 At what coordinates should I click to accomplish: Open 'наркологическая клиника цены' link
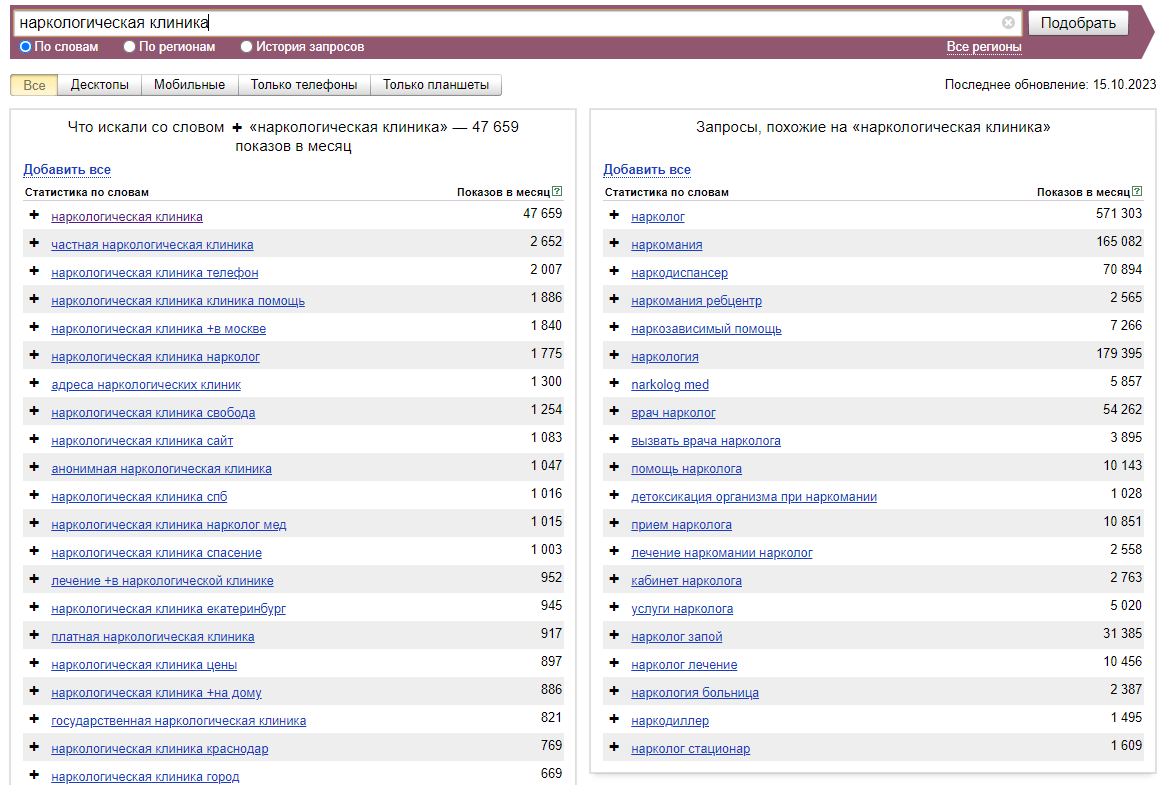(x=144, y=665)
